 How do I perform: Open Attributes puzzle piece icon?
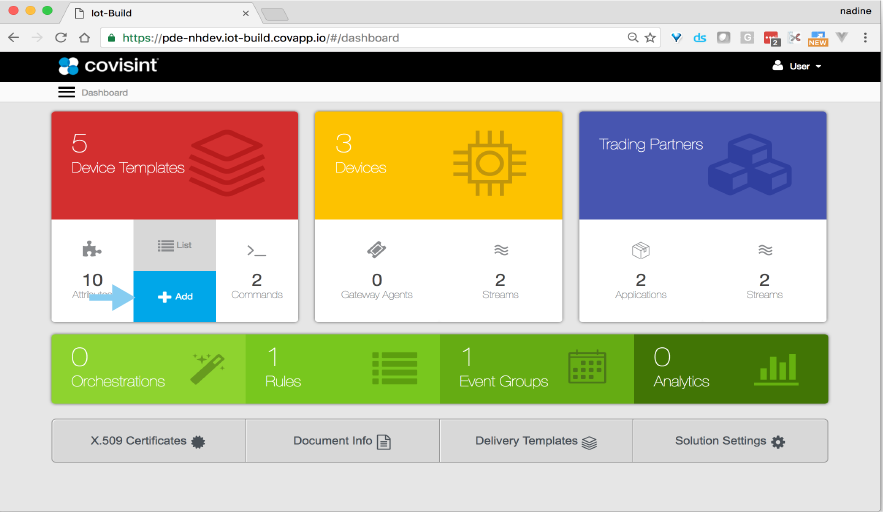tap(92, 250)
